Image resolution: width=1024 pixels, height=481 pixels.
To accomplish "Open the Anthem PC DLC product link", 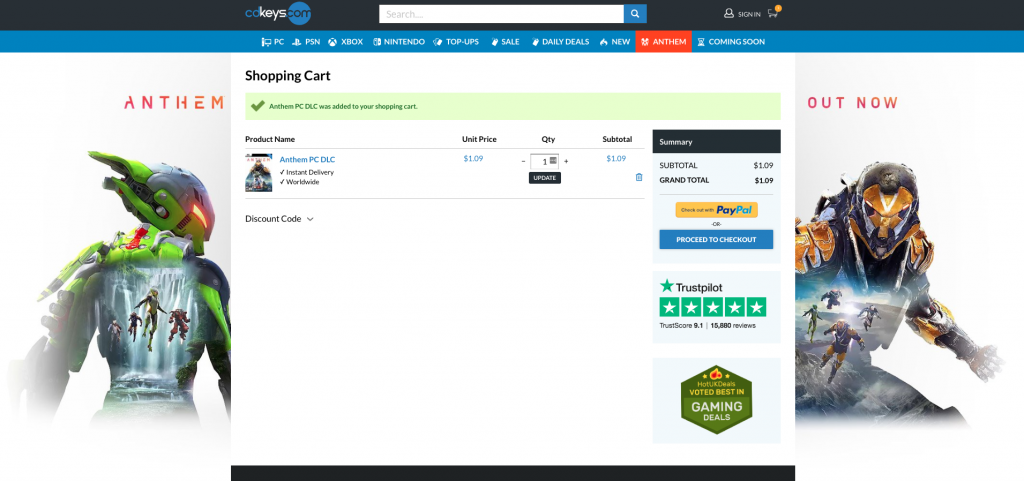I will [307, 159].
